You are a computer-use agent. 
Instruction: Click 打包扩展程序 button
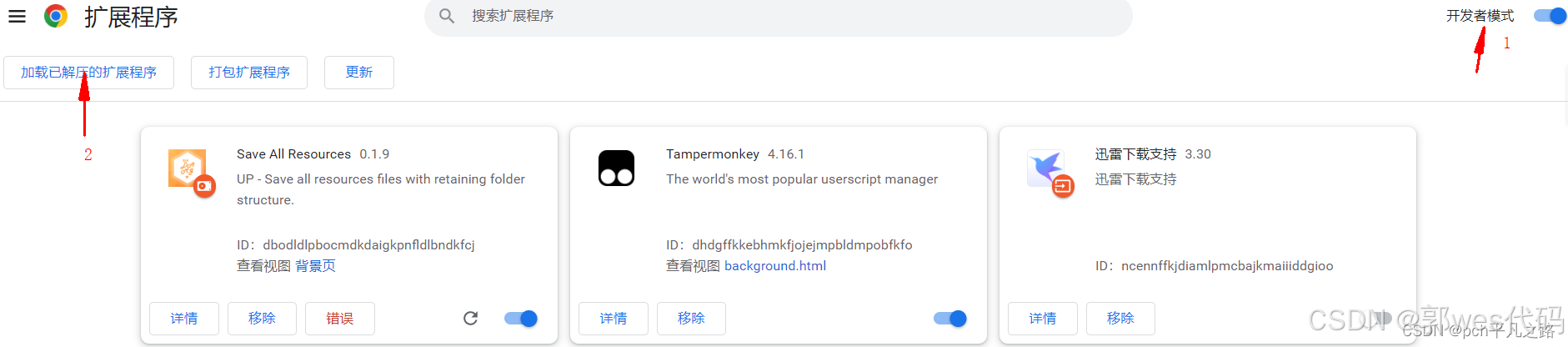(249, 73)
